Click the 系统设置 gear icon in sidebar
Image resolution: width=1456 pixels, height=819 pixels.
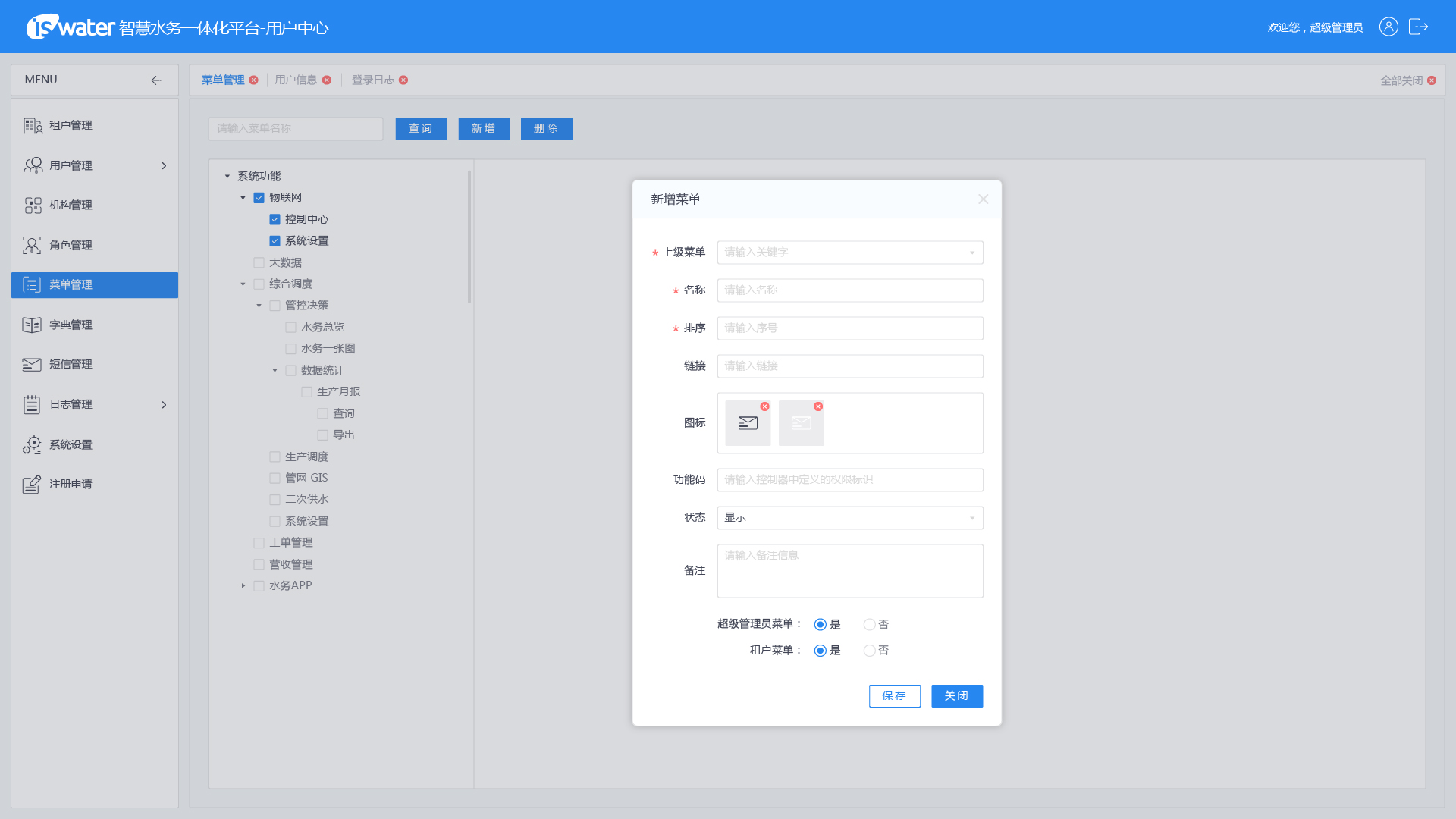(x=32, y=444)
